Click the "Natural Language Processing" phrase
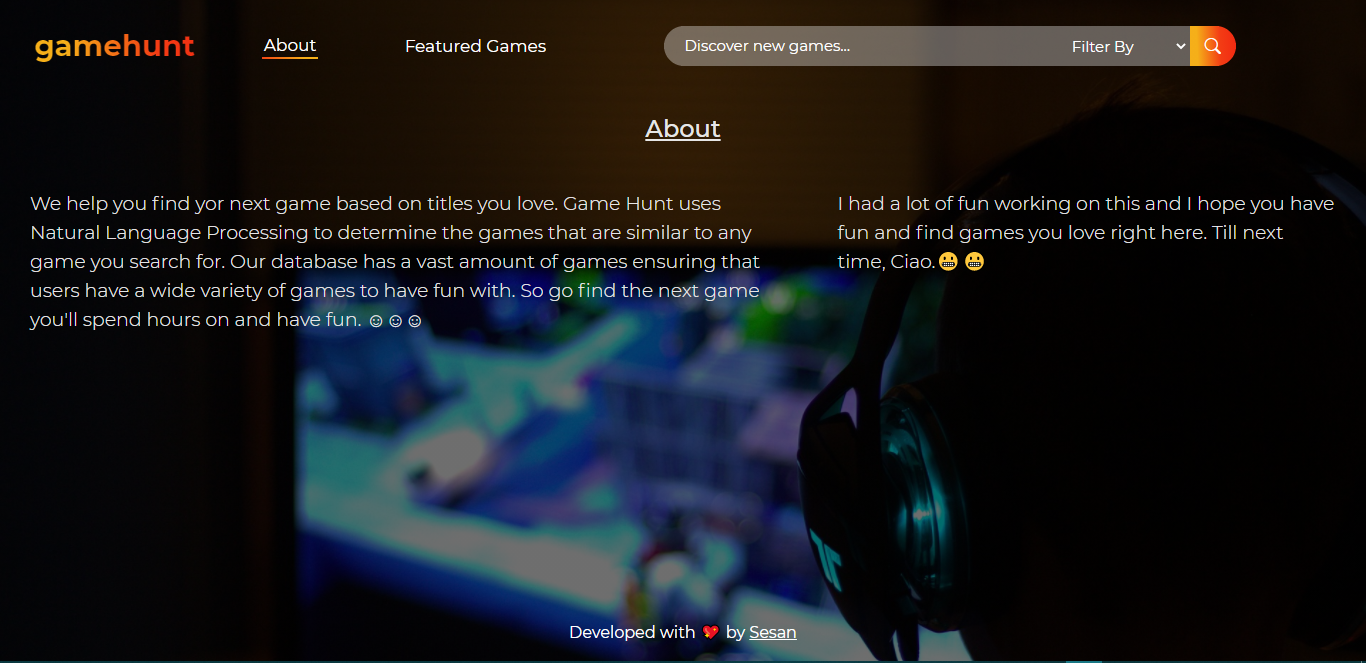This screenshot has height=663, width=1366. pos(169,233)
